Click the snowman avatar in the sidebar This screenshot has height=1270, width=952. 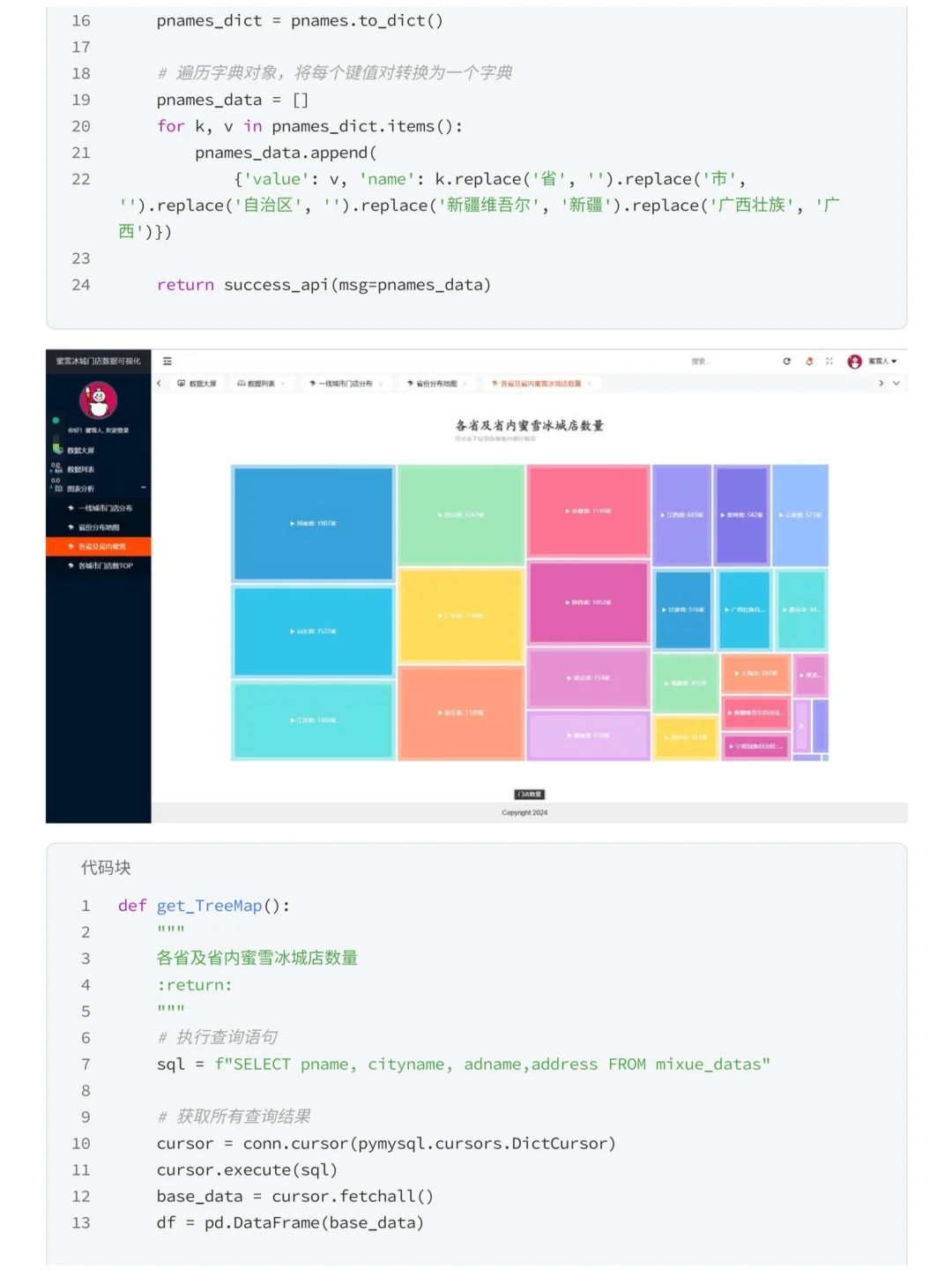click(98, 400)
